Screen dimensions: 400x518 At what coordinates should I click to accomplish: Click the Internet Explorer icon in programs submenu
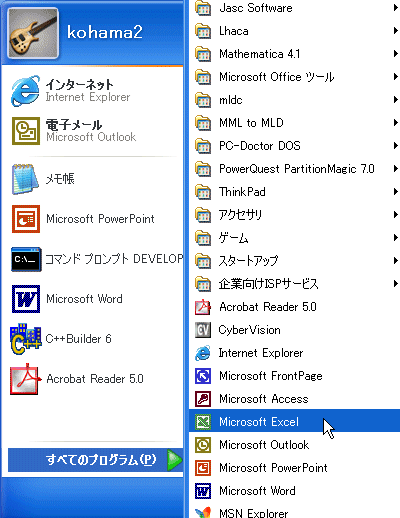[203, 353]
